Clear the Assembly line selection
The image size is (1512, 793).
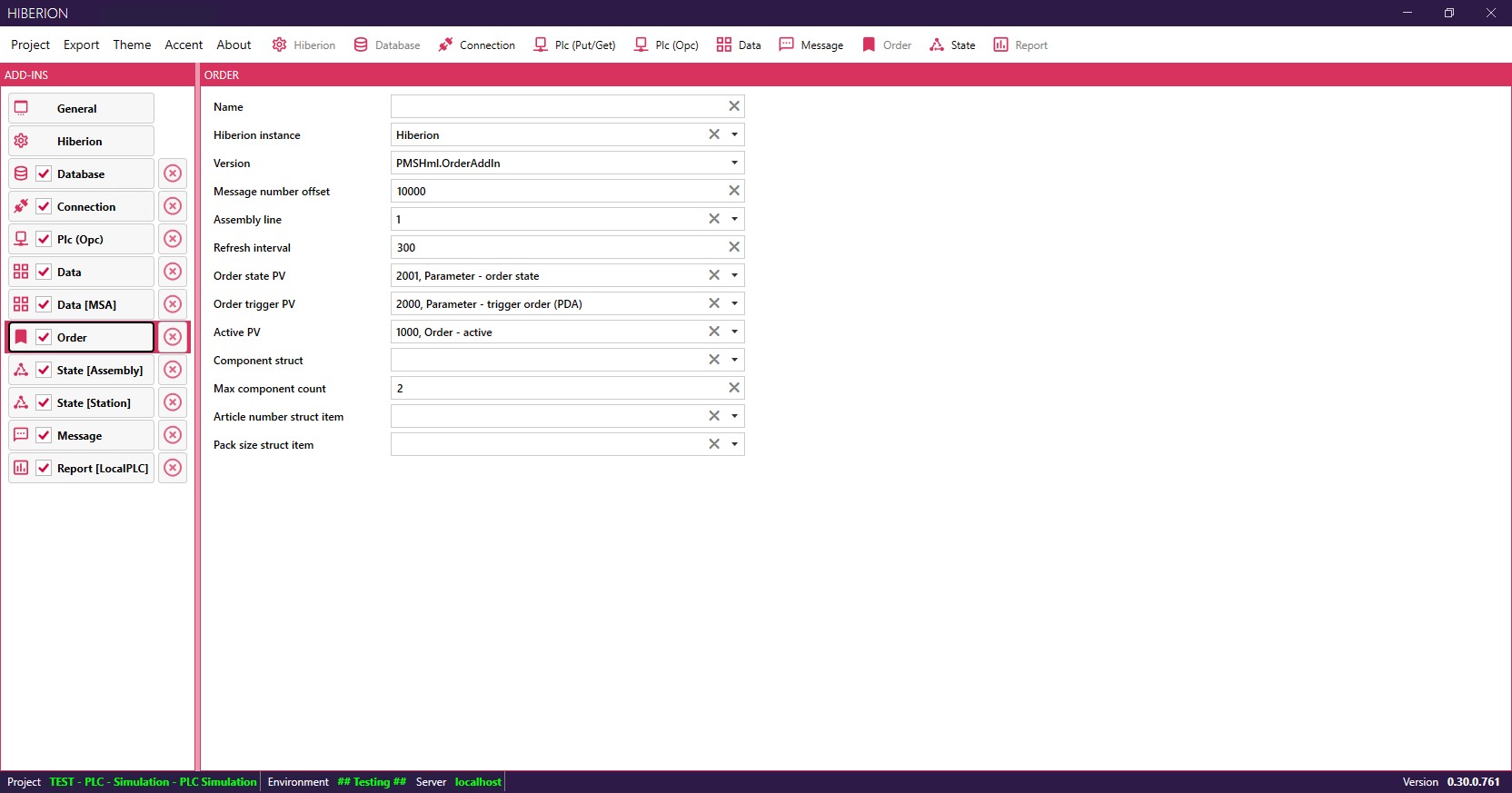(714, 219)
